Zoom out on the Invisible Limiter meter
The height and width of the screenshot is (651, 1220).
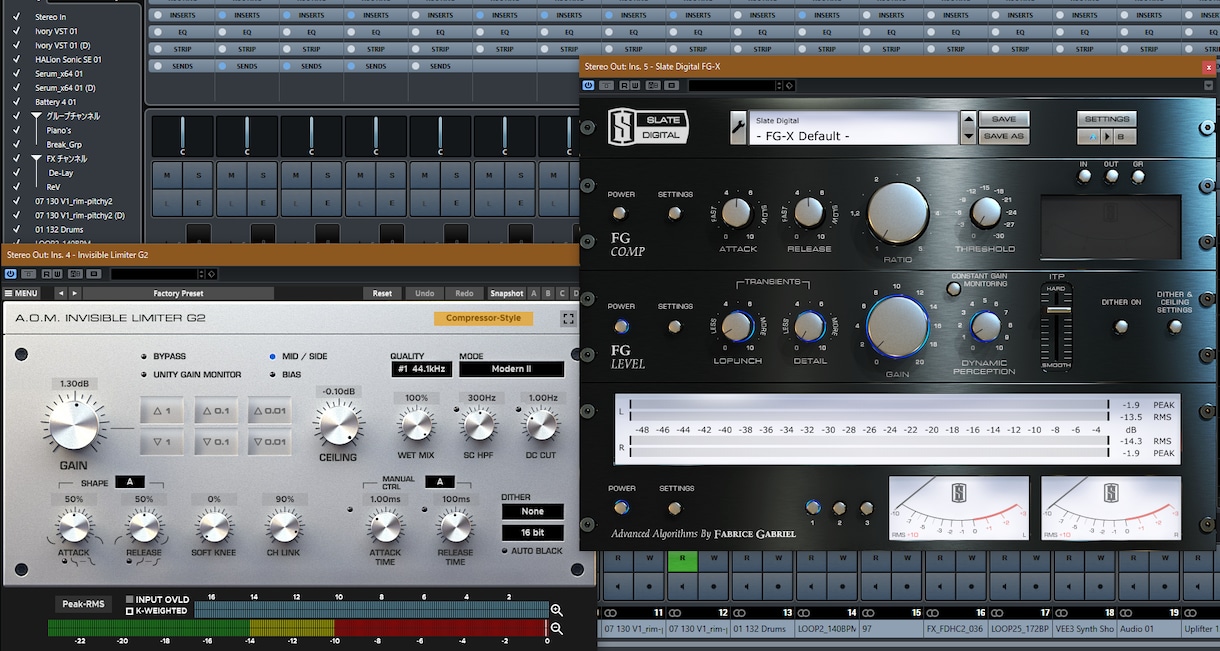[557, 629]
